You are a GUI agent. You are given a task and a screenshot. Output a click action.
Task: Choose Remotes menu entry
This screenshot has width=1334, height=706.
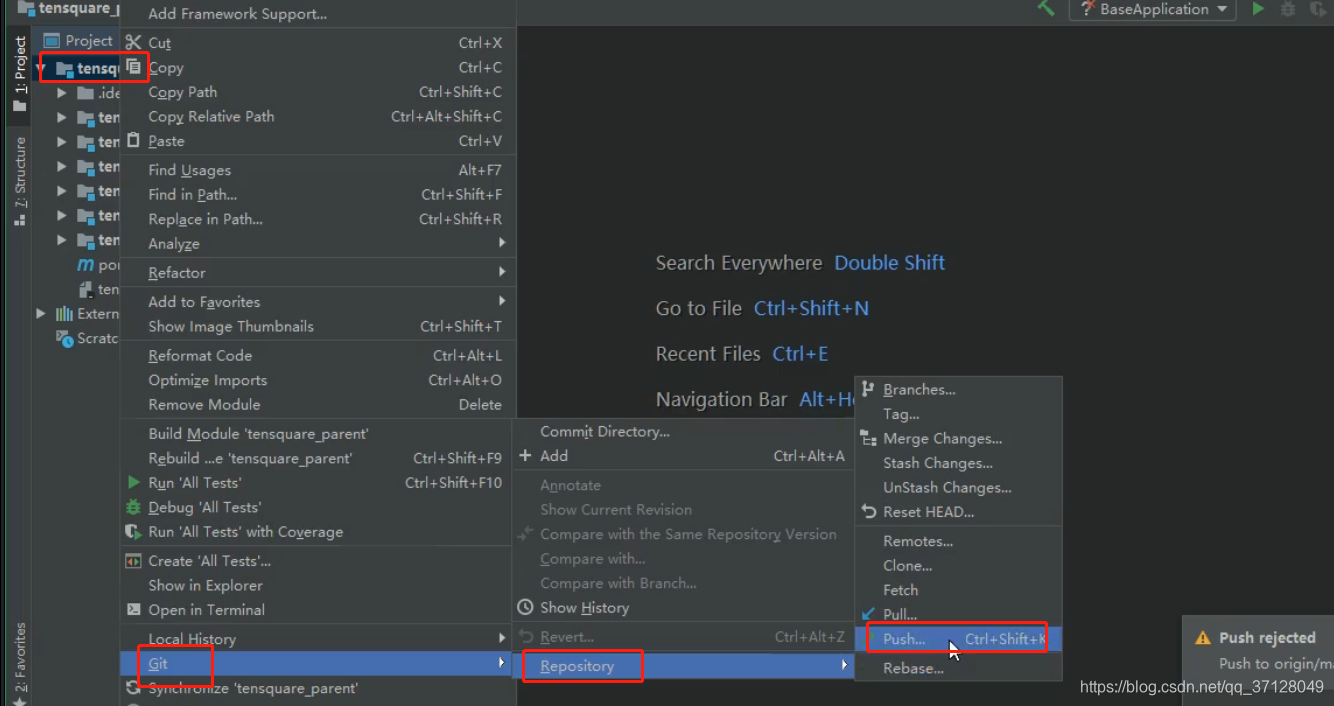(959, 541)
